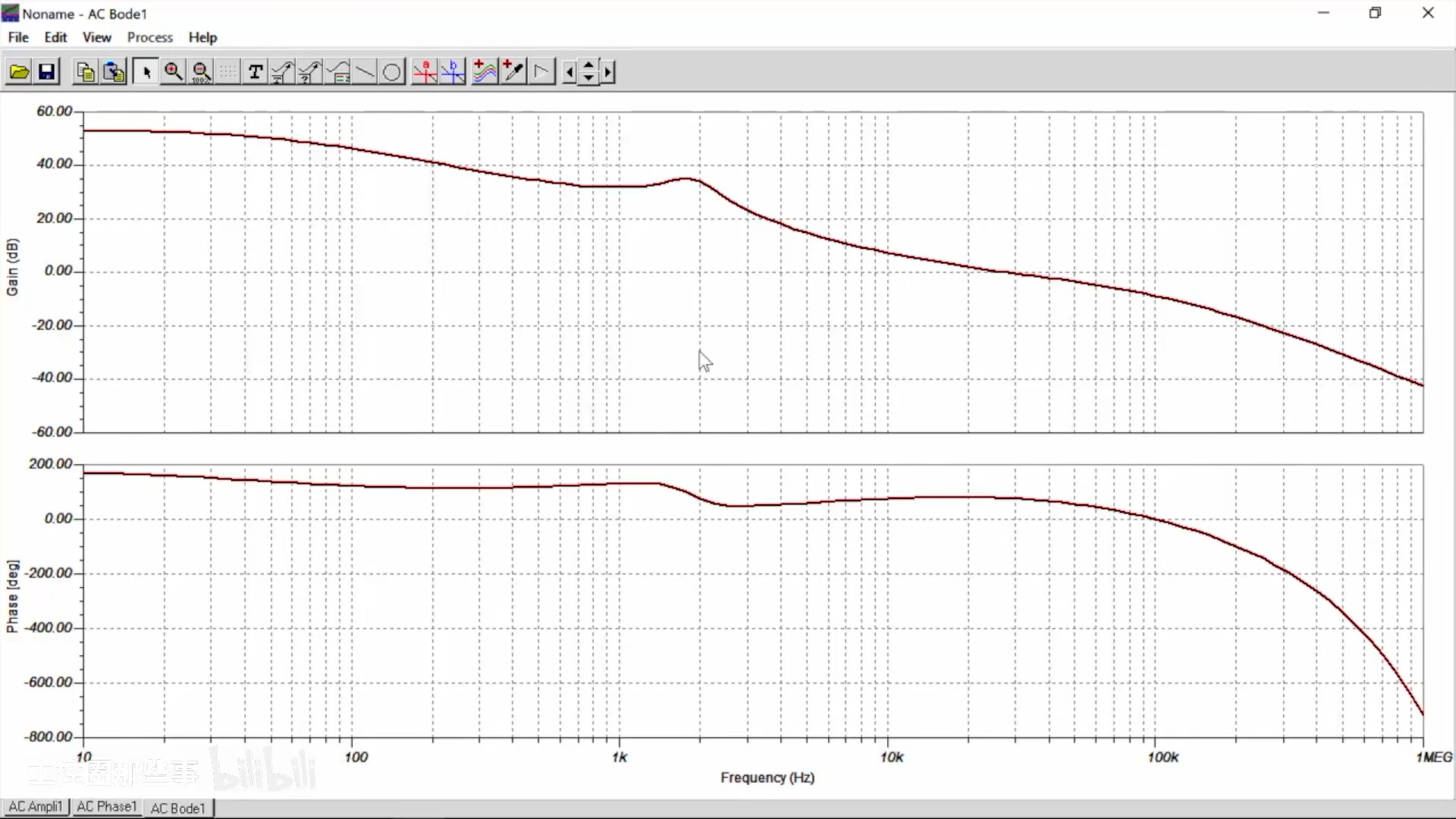Screen dimensions: 1456x819
Task: Enable cursor b marker
Action: tap(453, 72)
